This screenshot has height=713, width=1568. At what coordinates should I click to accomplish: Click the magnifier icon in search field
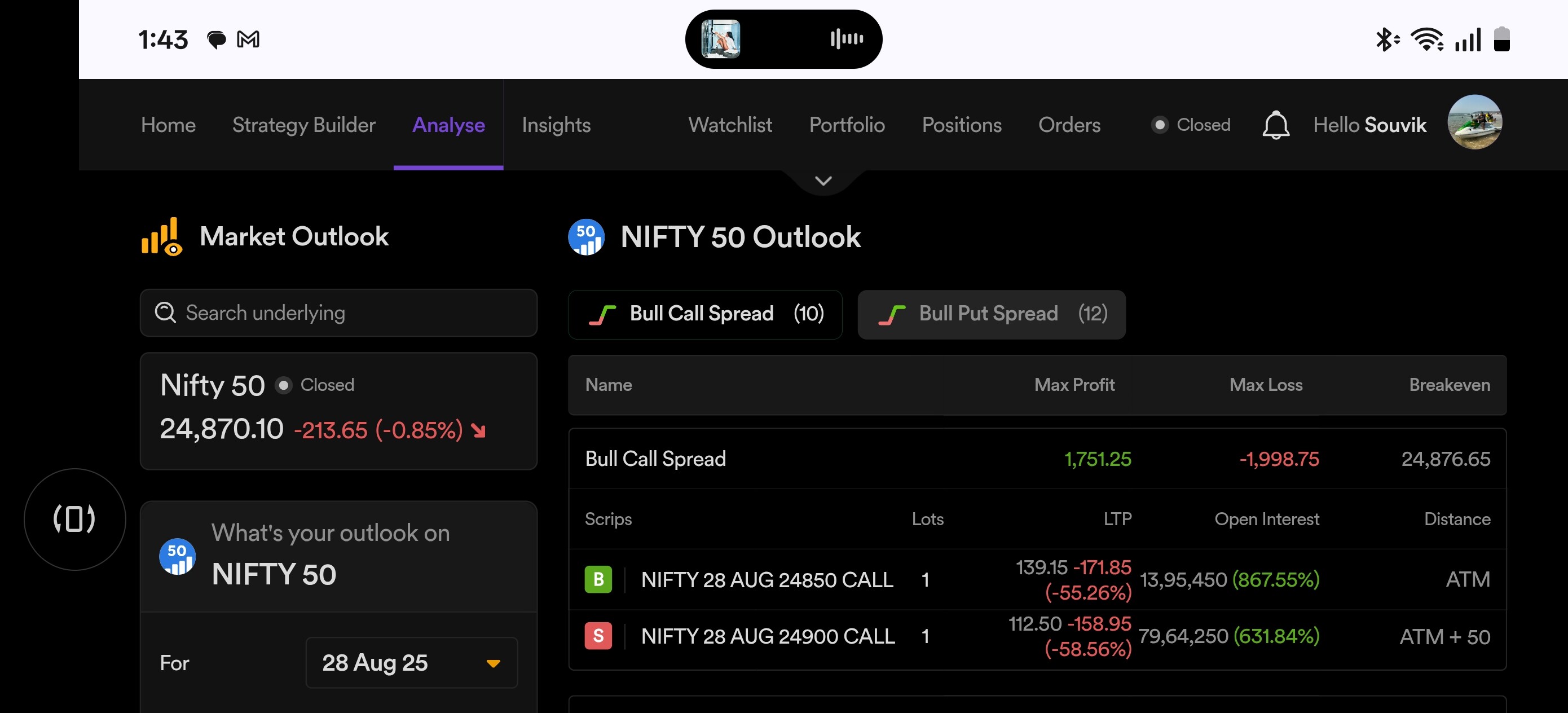(165, 313)
